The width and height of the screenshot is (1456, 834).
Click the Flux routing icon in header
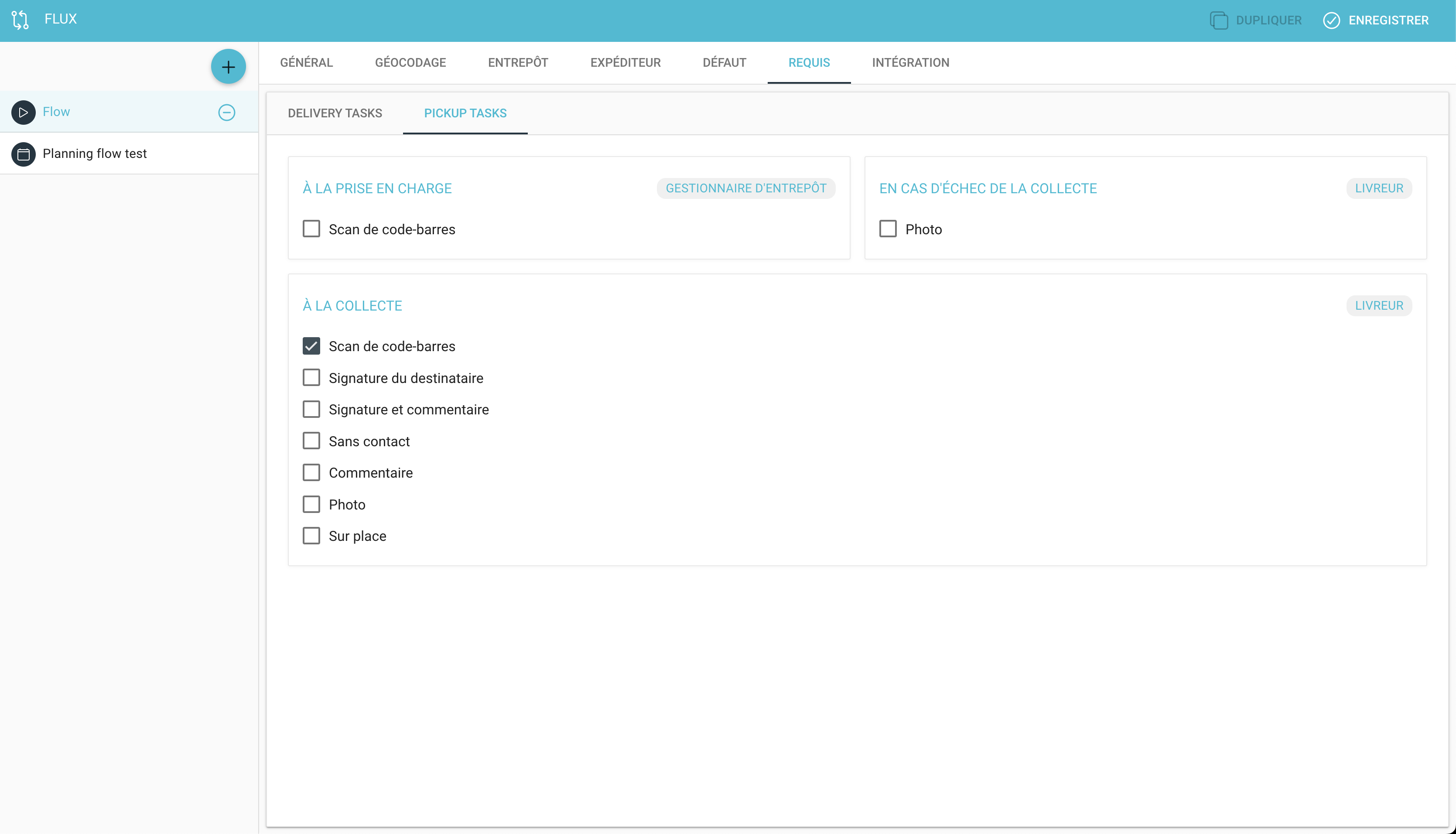point(20,20)
